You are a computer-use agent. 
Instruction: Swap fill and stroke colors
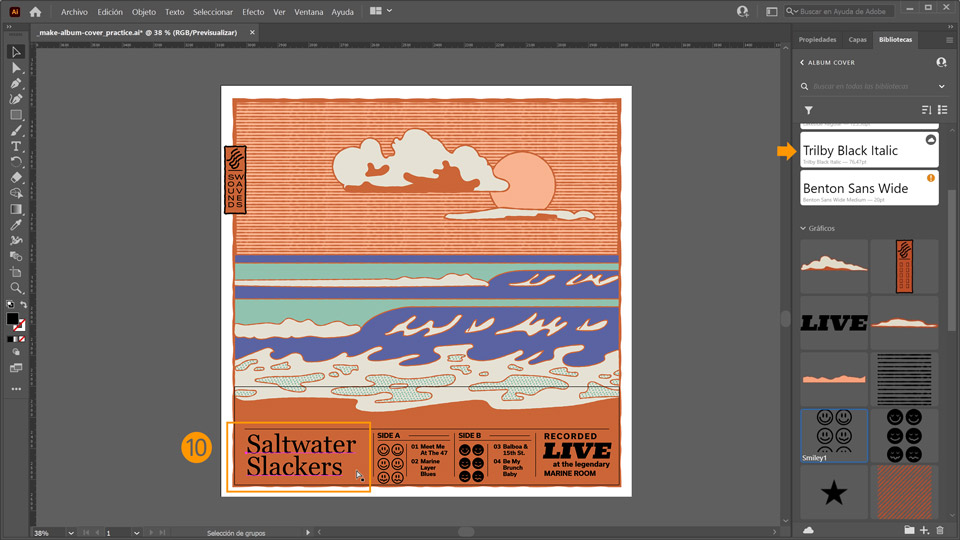23,305
